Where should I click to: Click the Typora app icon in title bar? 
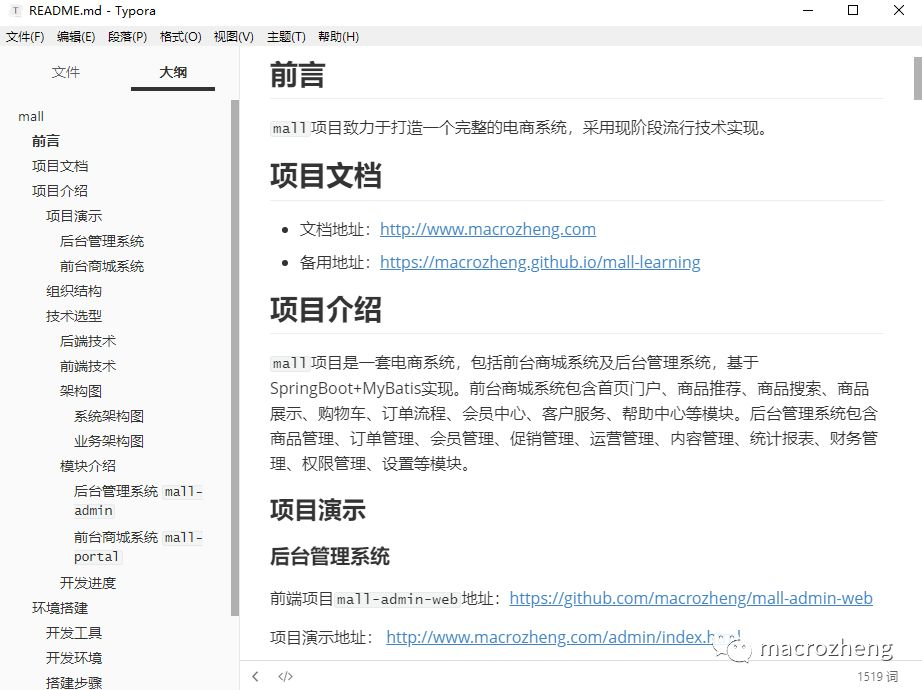[x=15, y=11]
